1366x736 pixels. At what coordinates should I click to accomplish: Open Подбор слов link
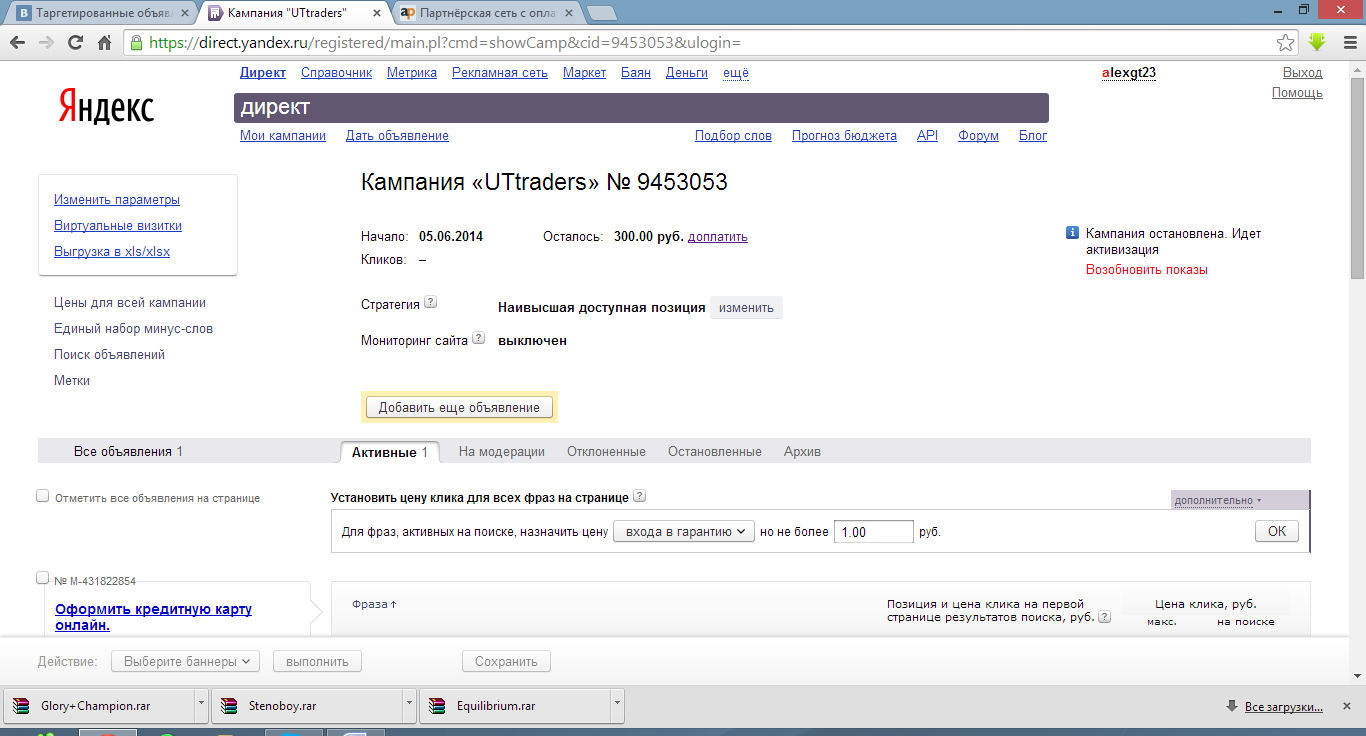(733, 136)
